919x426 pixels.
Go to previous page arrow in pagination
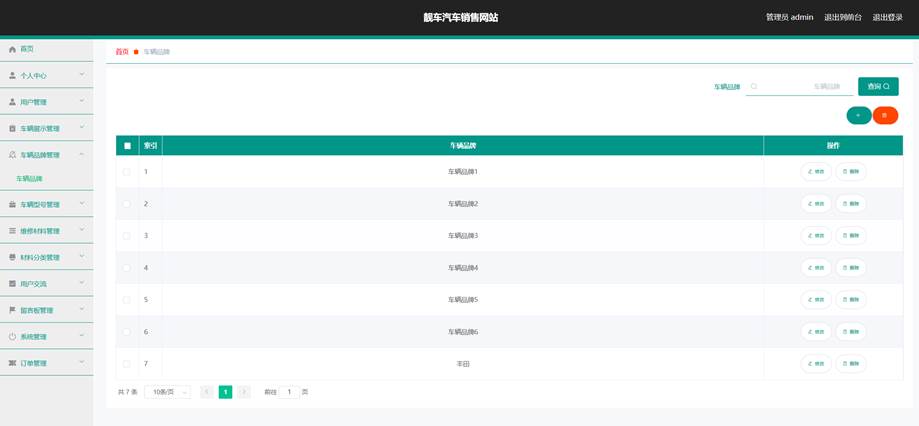207,392
